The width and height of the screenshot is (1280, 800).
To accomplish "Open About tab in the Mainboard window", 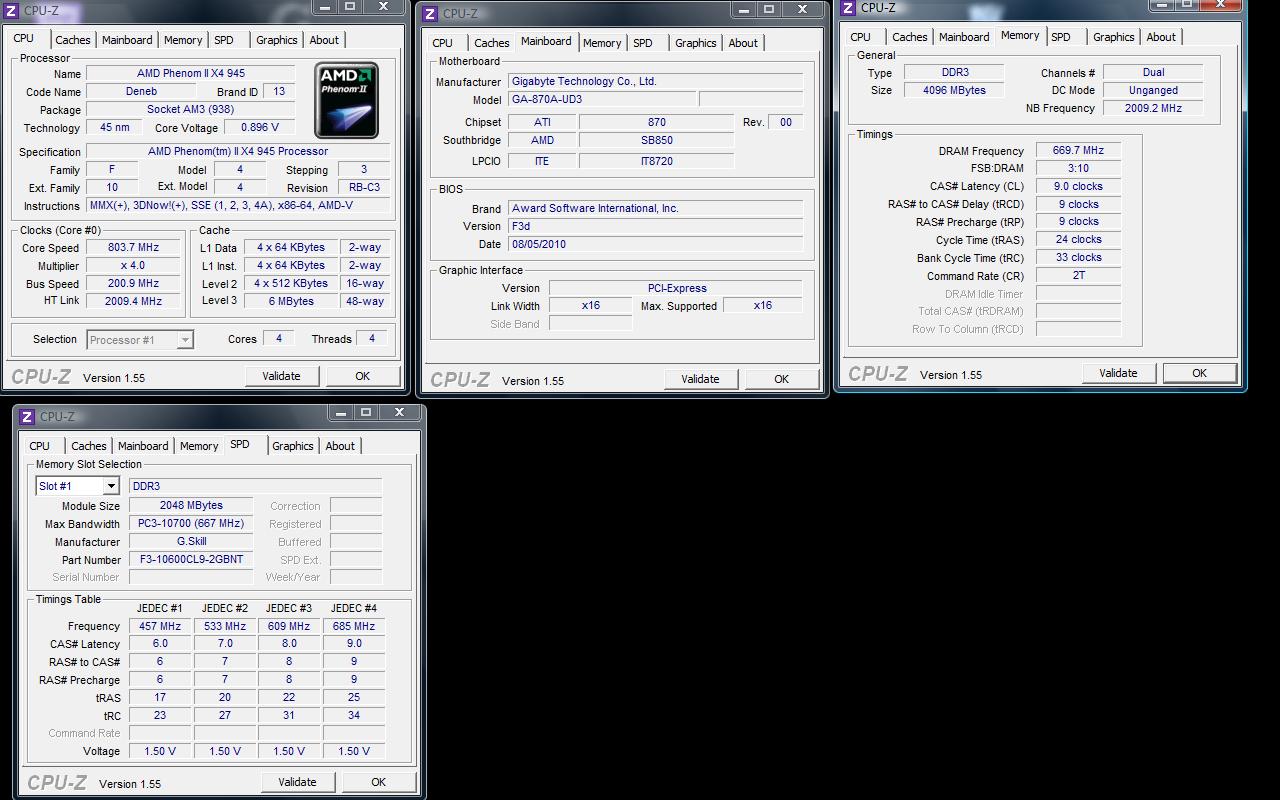I will (743, 43).
